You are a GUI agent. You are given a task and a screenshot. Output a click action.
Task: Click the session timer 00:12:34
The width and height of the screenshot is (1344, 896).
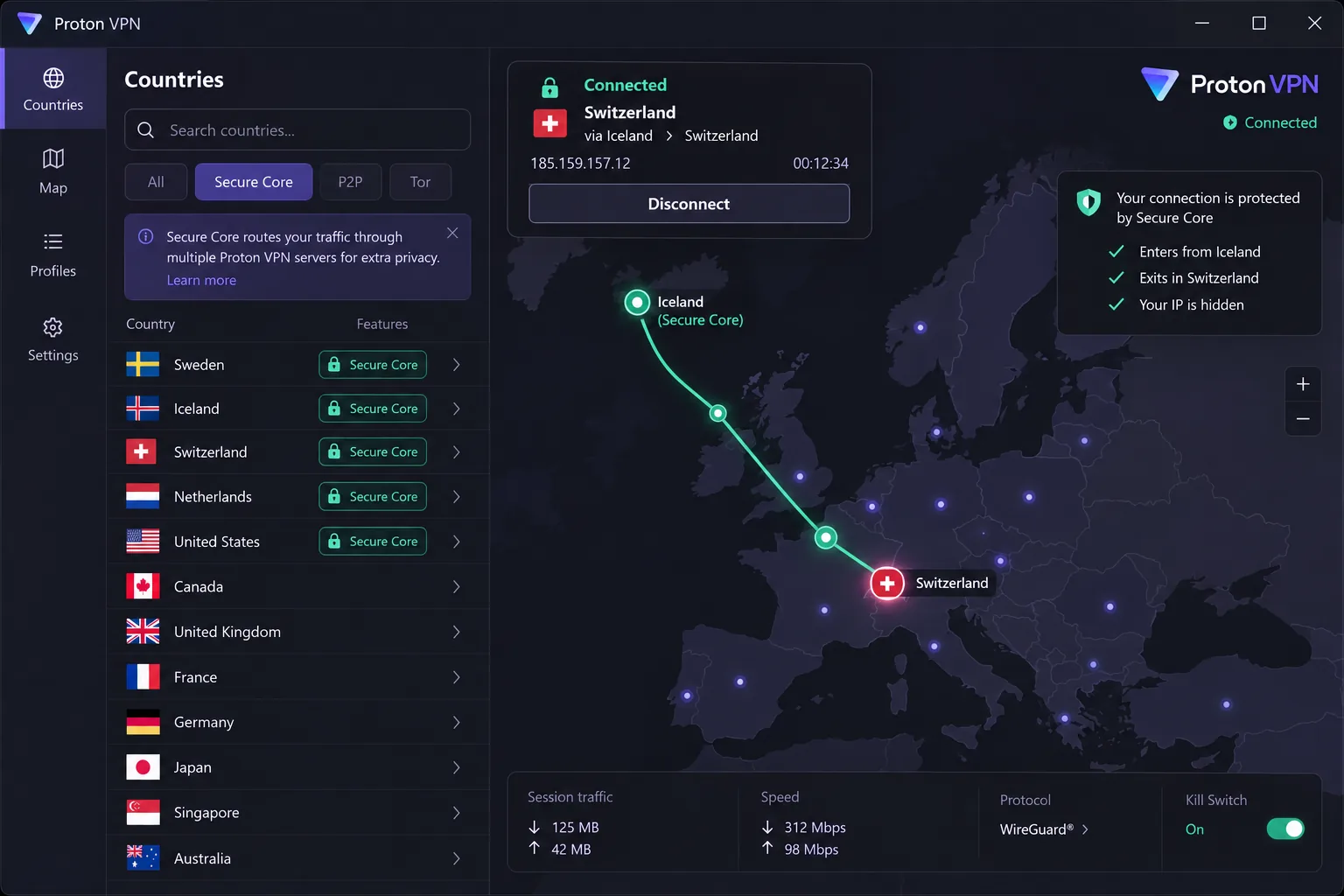(821, 164)
